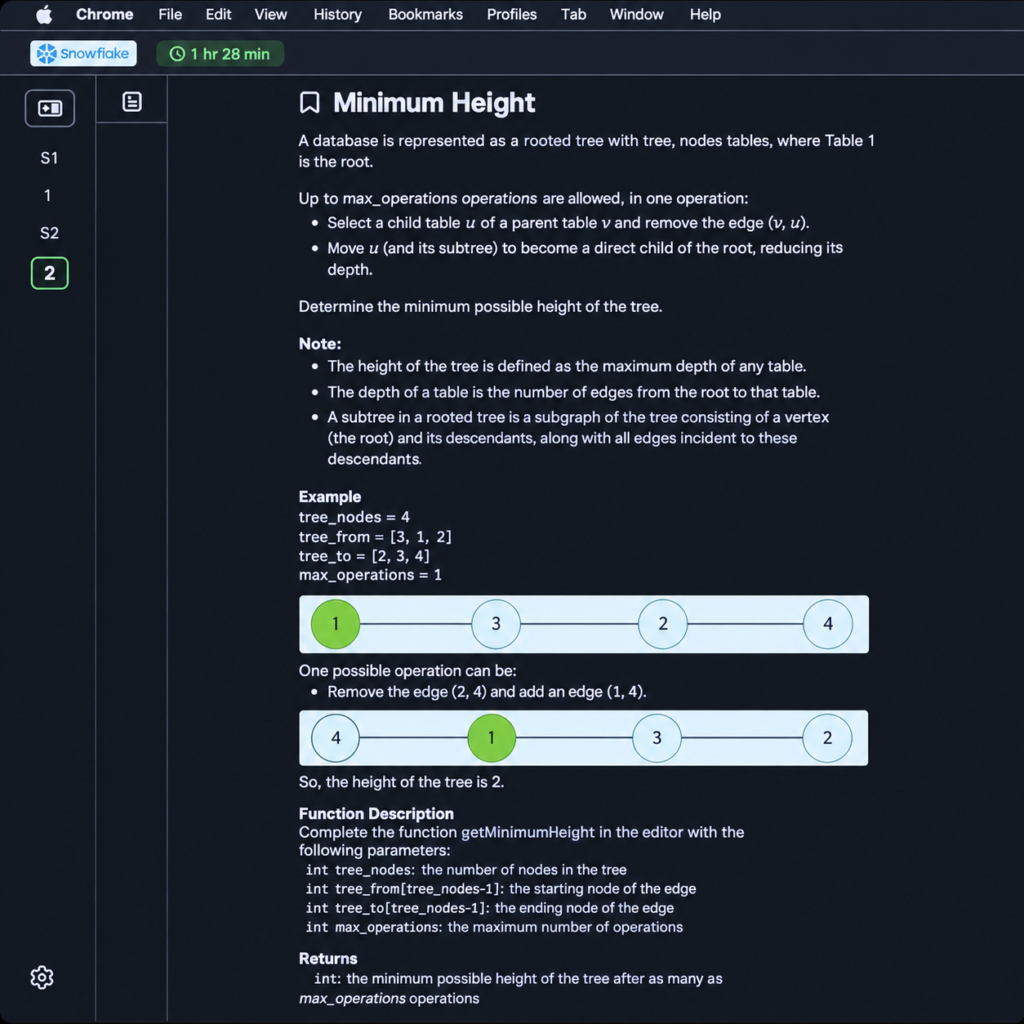Image resolution: width=1024 pixels, height=1024 pixels.
Task: Go to question 1 in sidebar
Action: point(48,195)
